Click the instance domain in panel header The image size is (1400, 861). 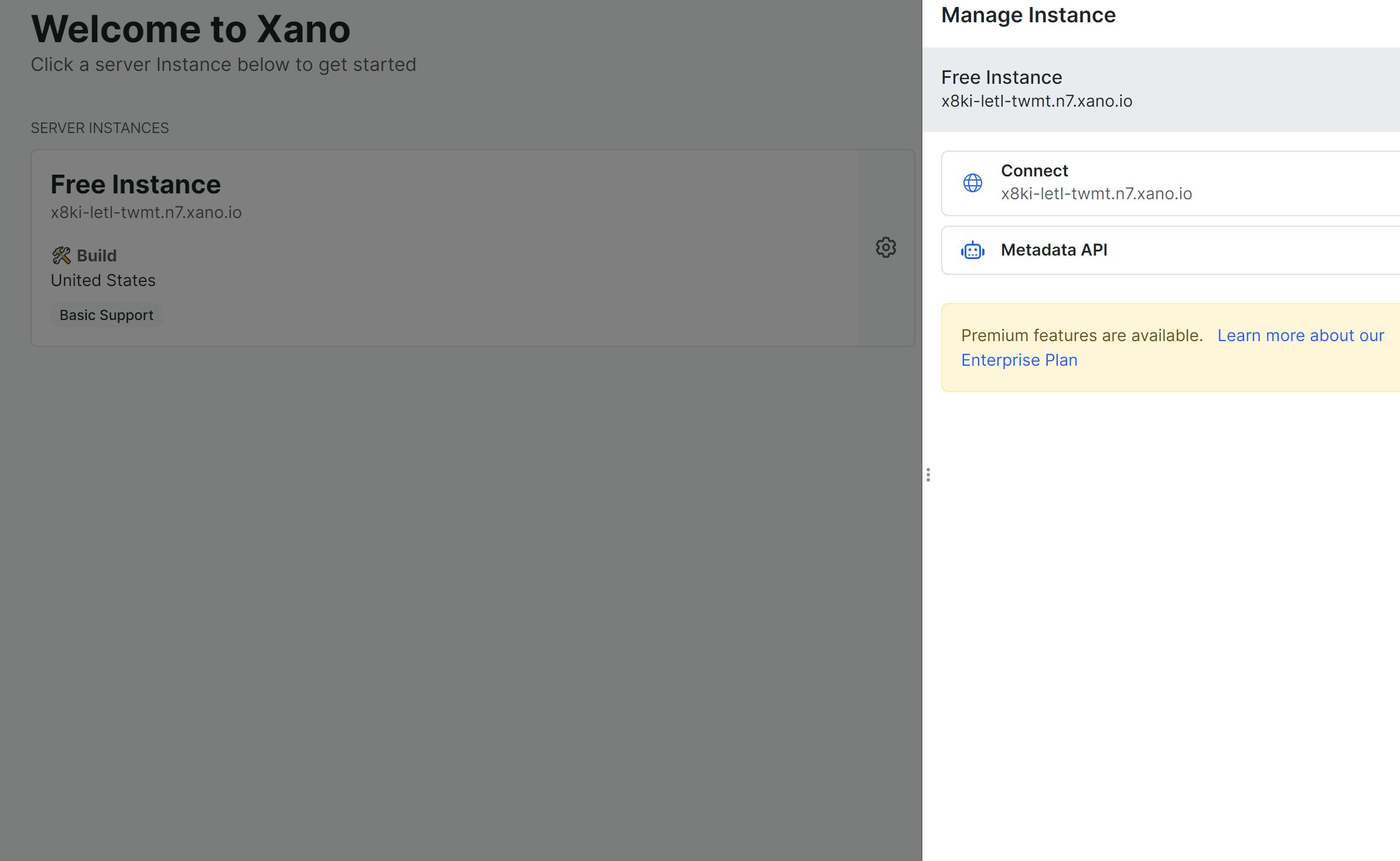(1036, 101)
